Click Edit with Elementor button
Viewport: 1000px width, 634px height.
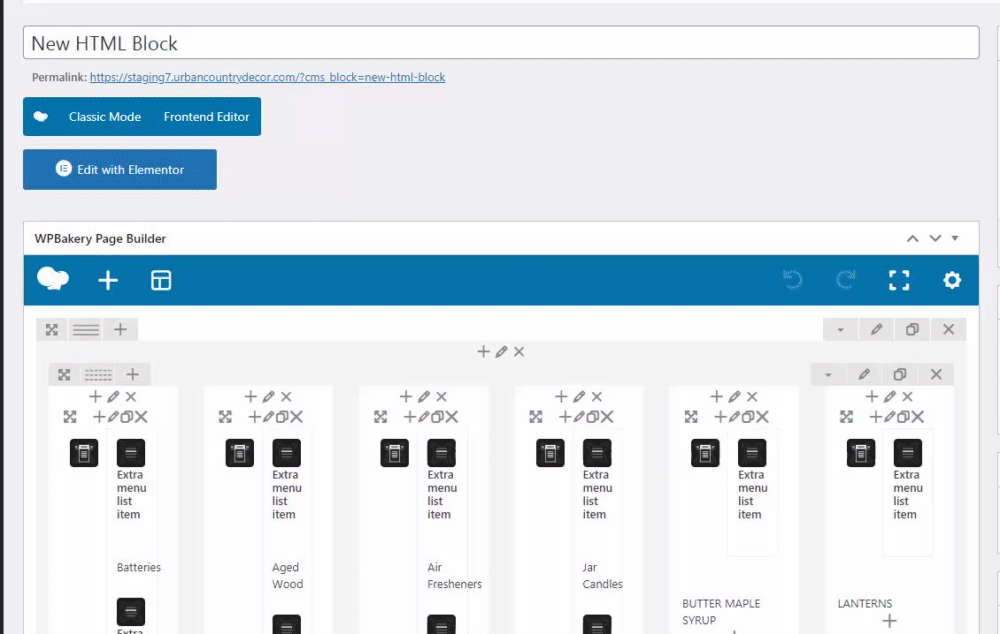tap(120, 170)
